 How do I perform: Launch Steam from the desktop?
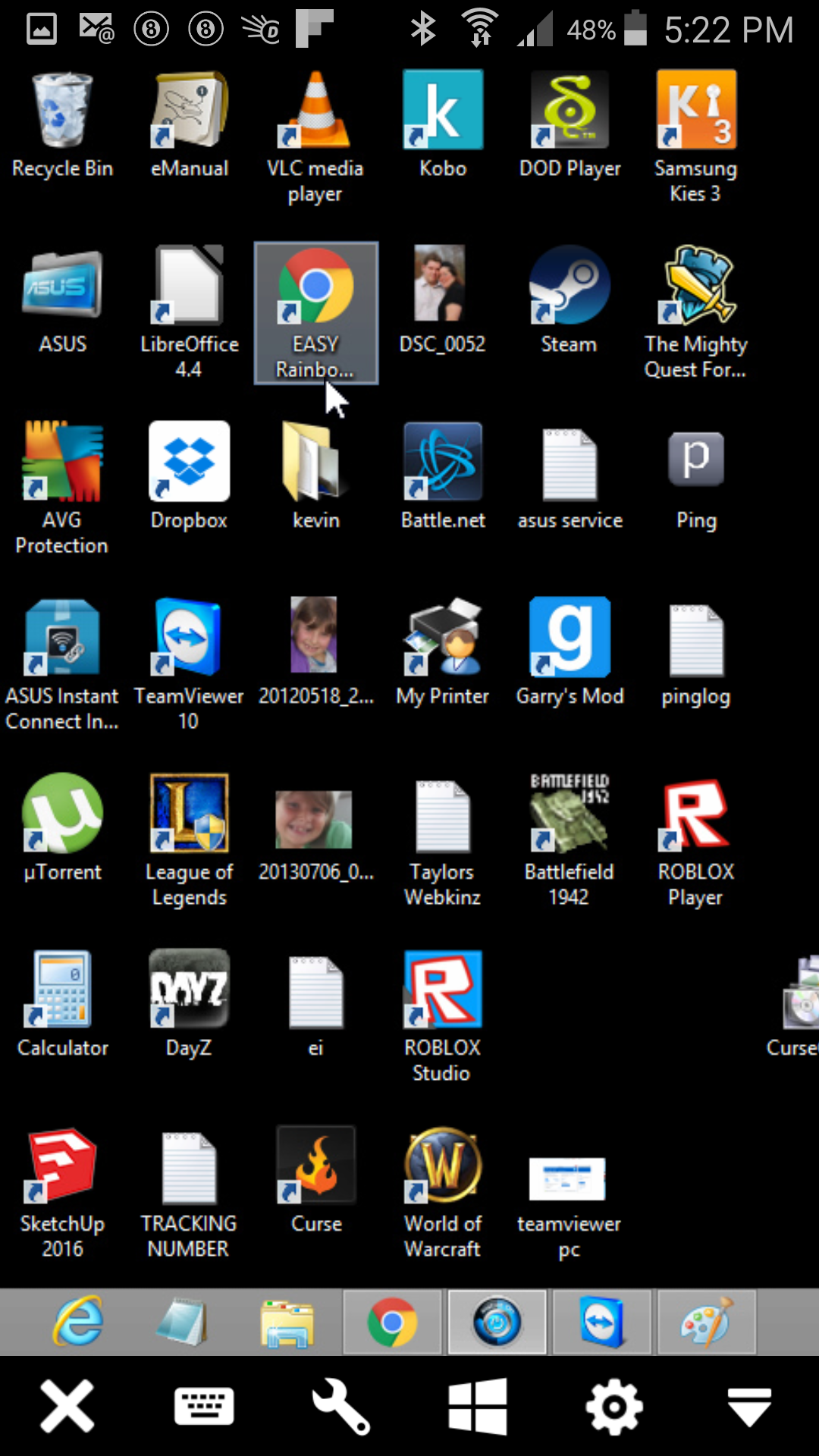pos(570,301)
